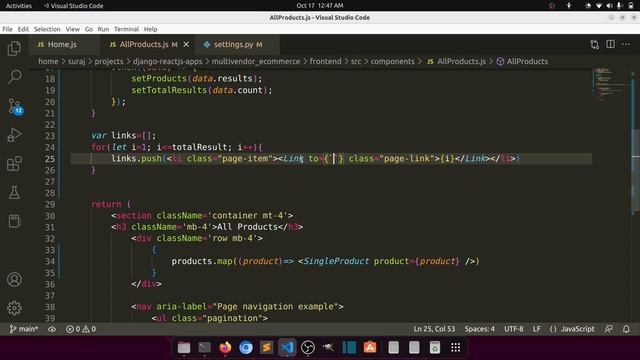Open the Manage gear icon
Viewport: 640px width, 360px height.
point(14,308)
